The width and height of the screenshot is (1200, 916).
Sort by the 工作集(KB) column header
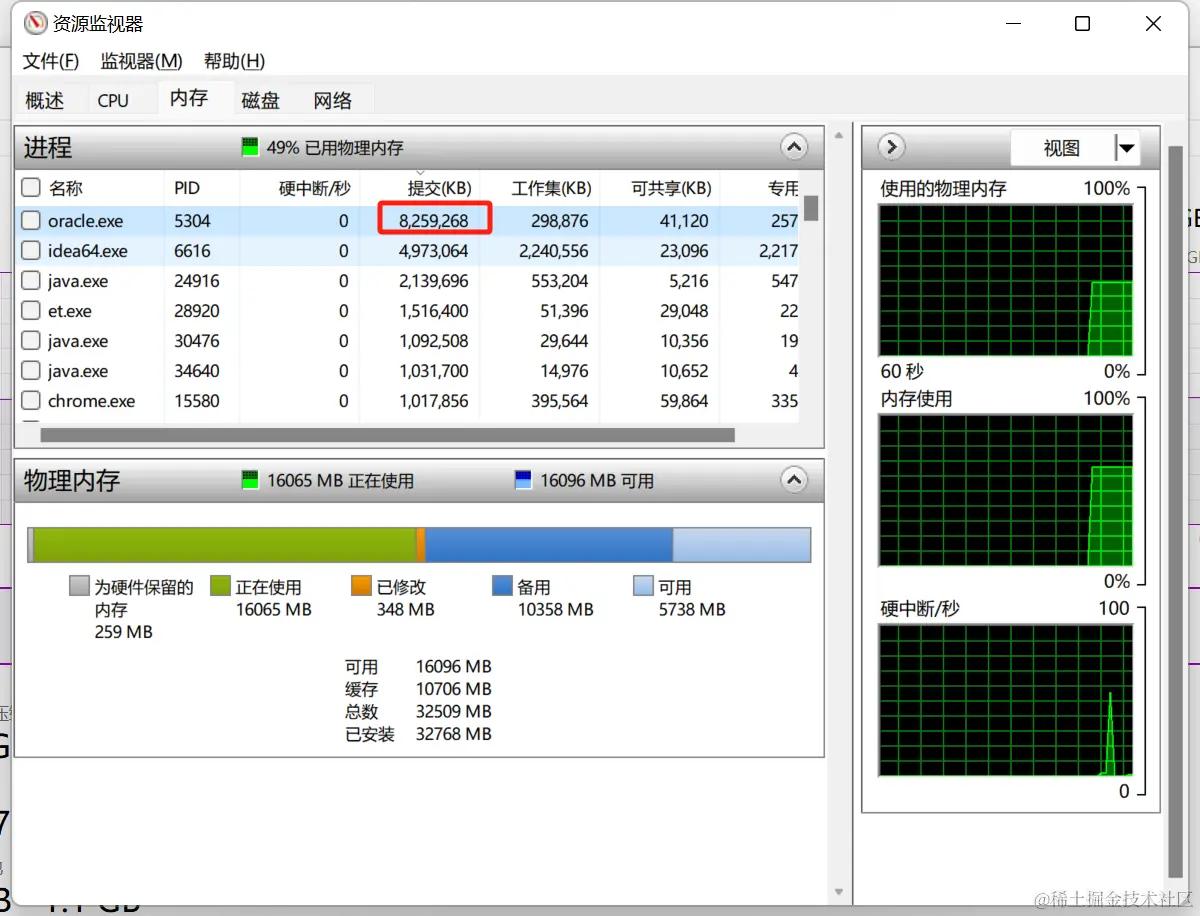pos(551,188)
